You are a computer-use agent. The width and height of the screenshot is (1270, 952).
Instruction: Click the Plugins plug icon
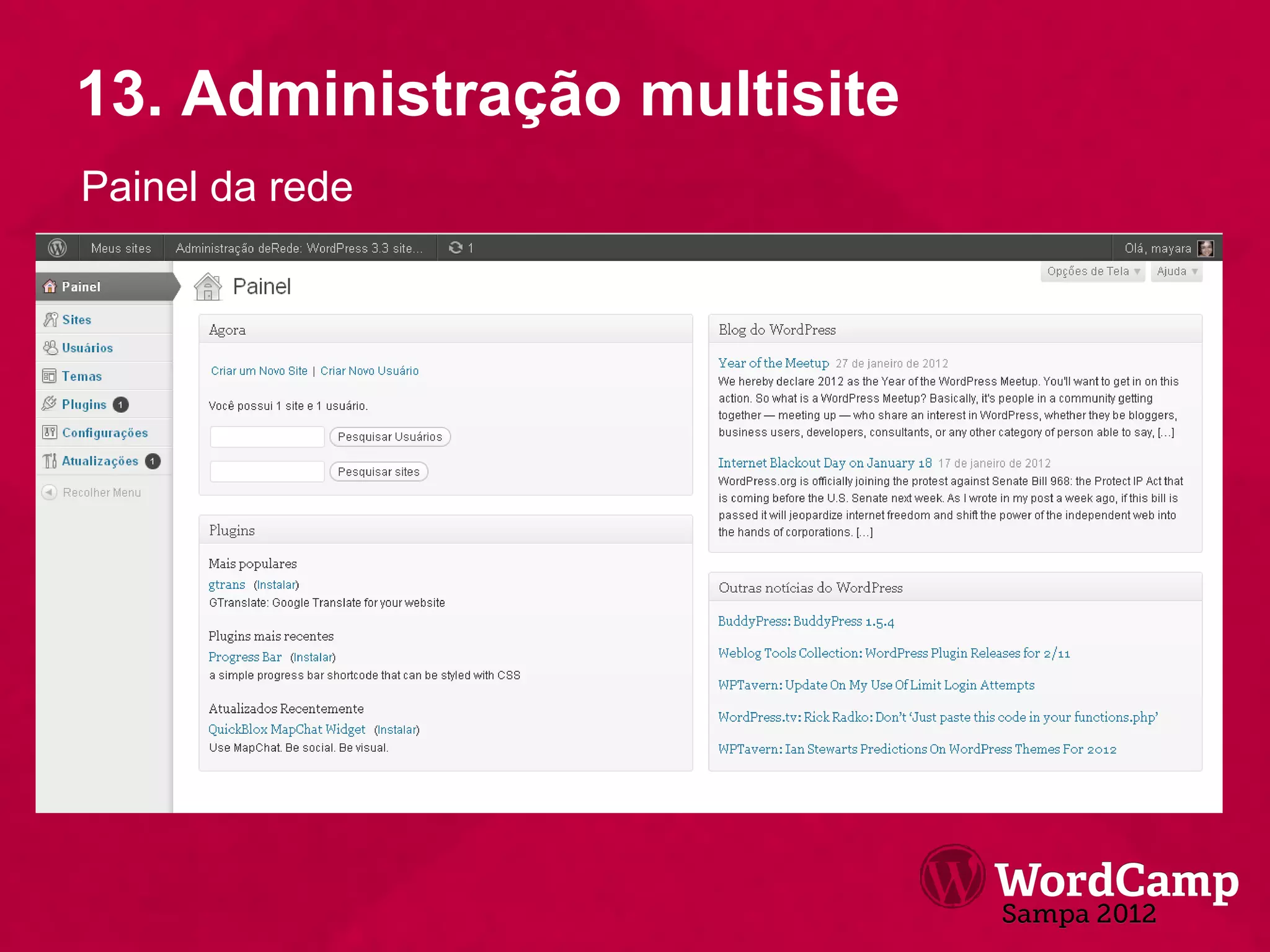(x=50, y=404)
